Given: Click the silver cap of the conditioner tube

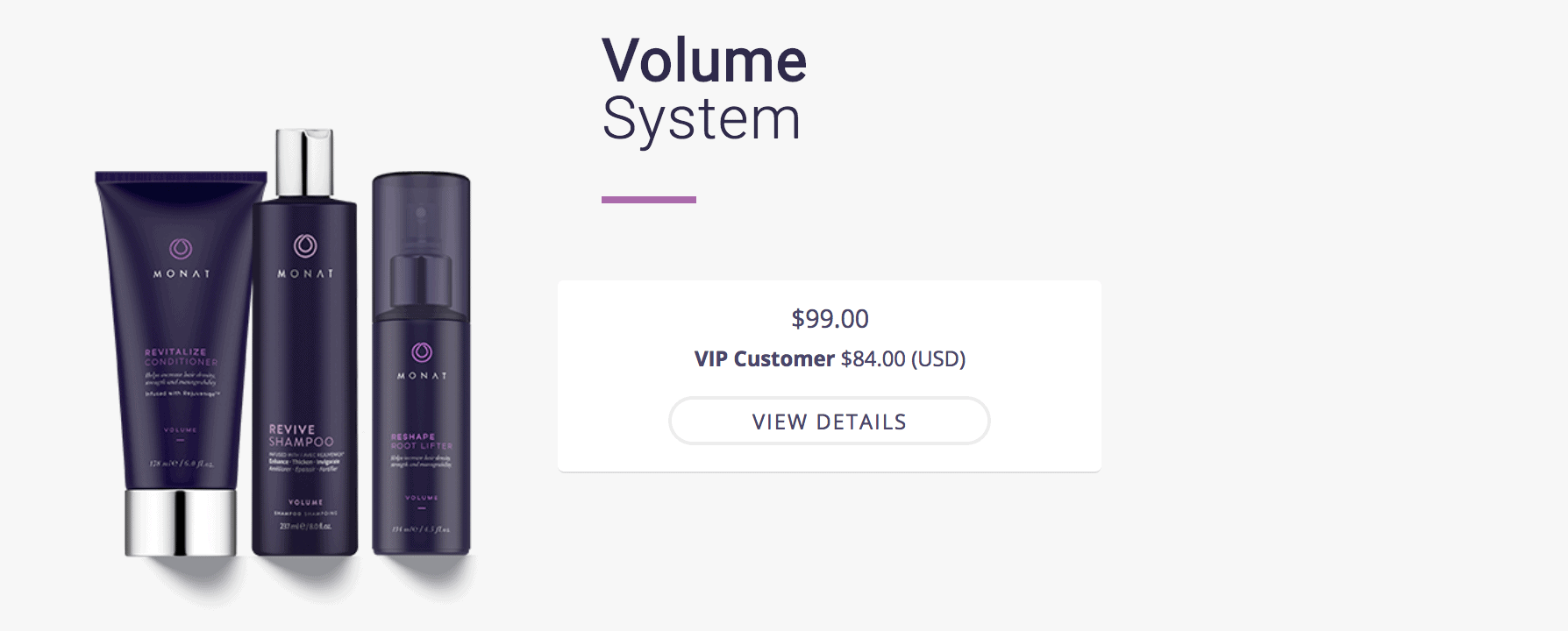Looking at the screenshot, I should click(181, 522).
